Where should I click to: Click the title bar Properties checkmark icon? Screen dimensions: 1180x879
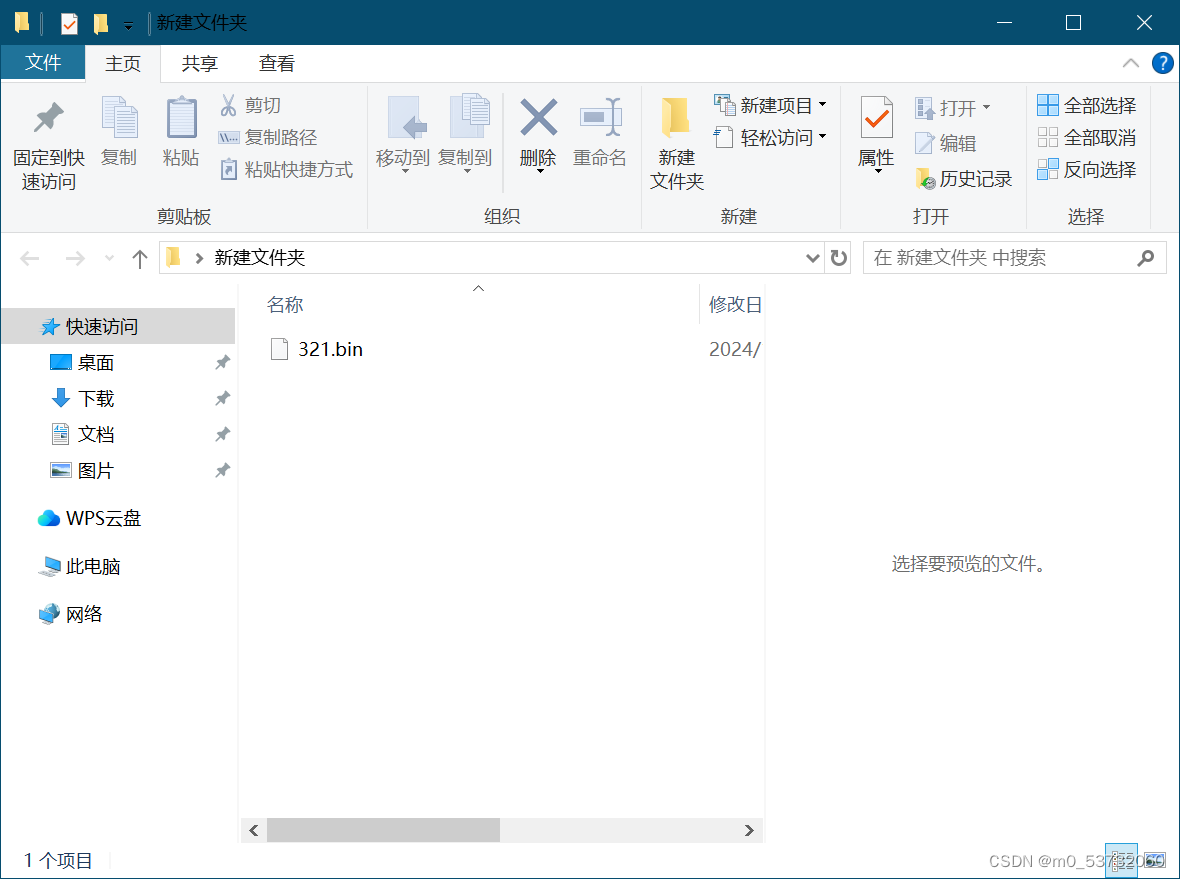click(x=69, y=23)
